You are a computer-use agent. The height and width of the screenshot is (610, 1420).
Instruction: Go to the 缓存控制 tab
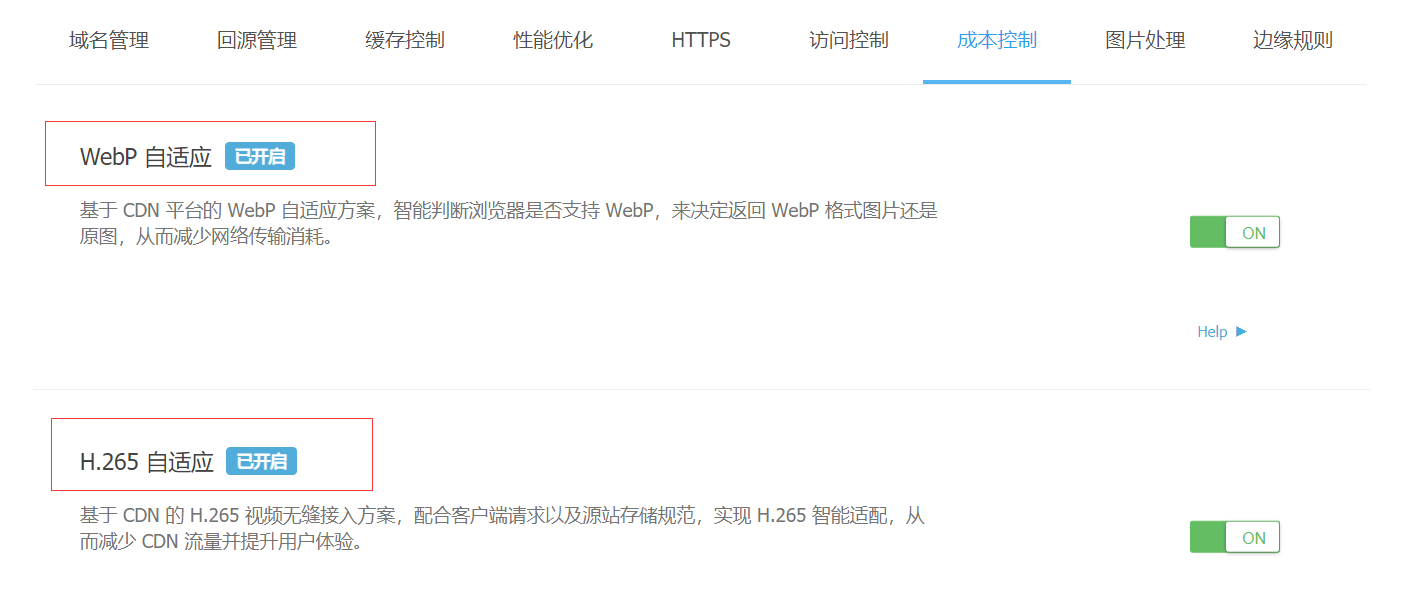(x=405, y=41)
